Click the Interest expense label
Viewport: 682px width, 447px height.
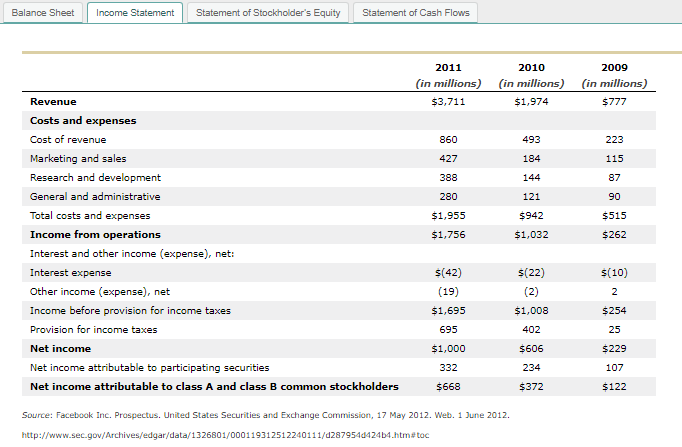click(x=70, y=273)
